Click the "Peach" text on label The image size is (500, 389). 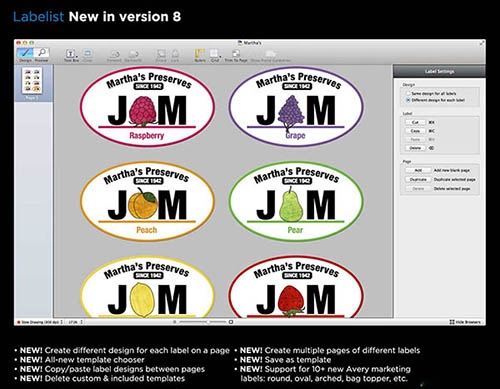(147, 230)
